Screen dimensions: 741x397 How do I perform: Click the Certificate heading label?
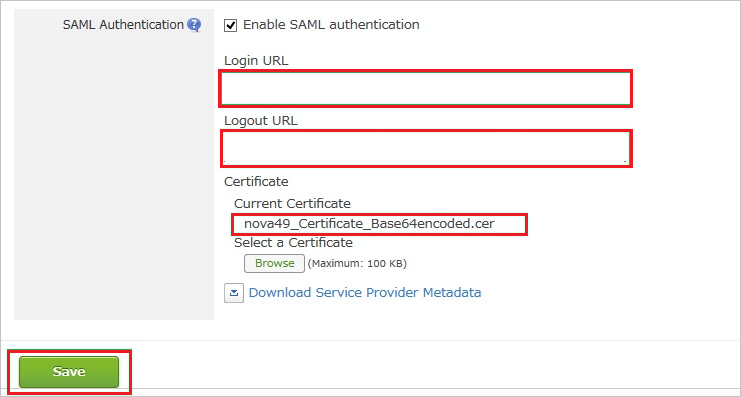pos(256,181)
